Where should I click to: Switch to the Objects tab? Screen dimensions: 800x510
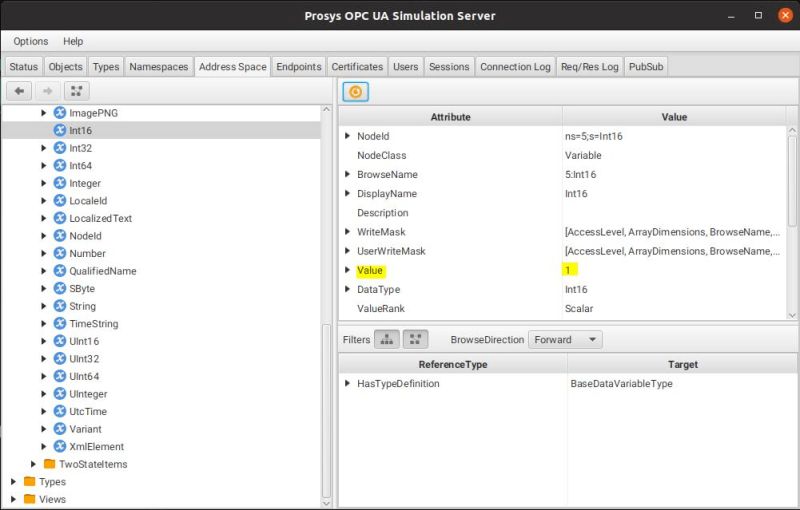(x=65, y=67)
